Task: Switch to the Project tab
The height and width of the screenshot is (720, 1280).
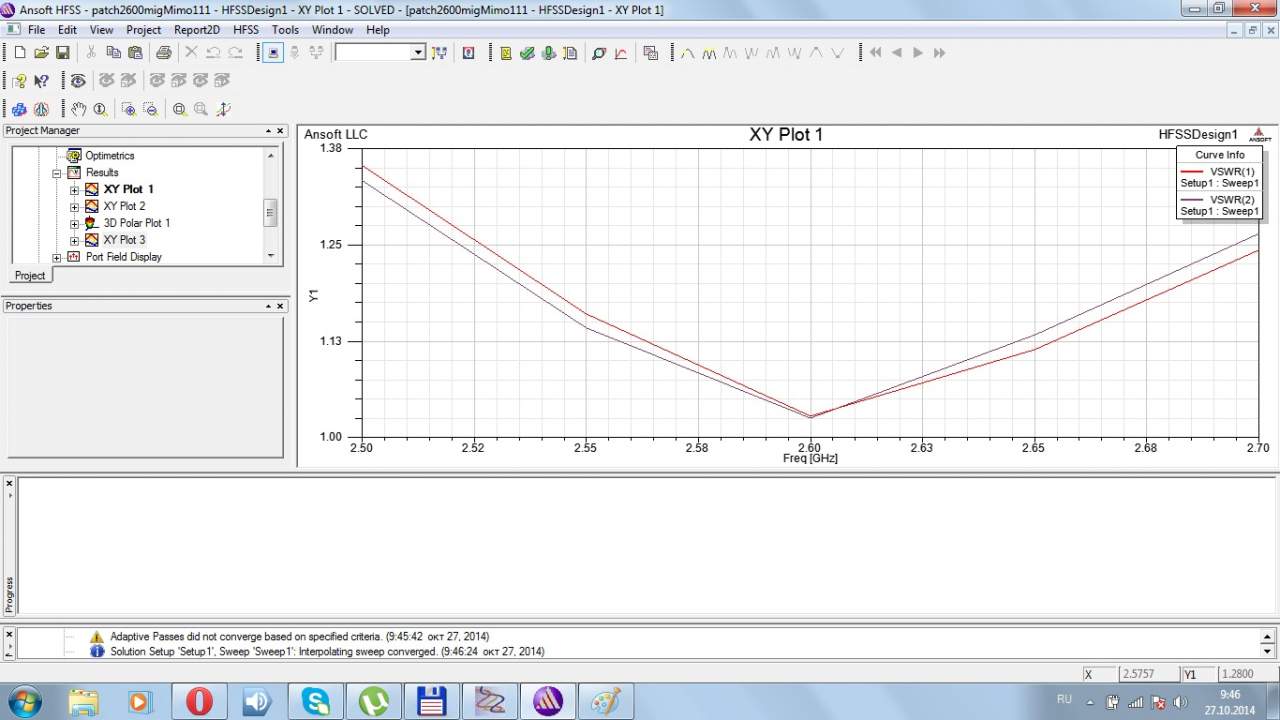Action: 29,275
